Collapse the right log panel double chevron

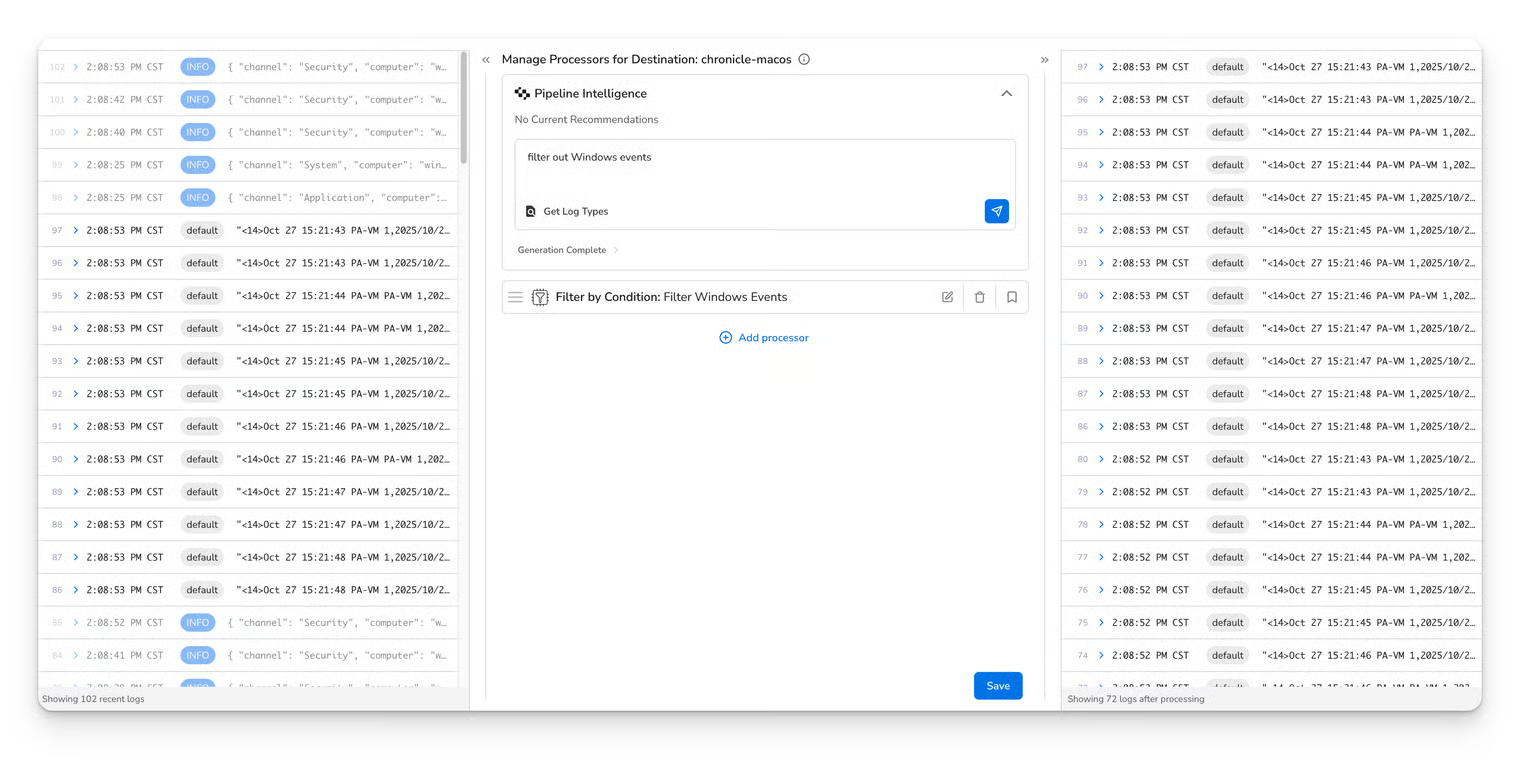[x=1044, y=60]
